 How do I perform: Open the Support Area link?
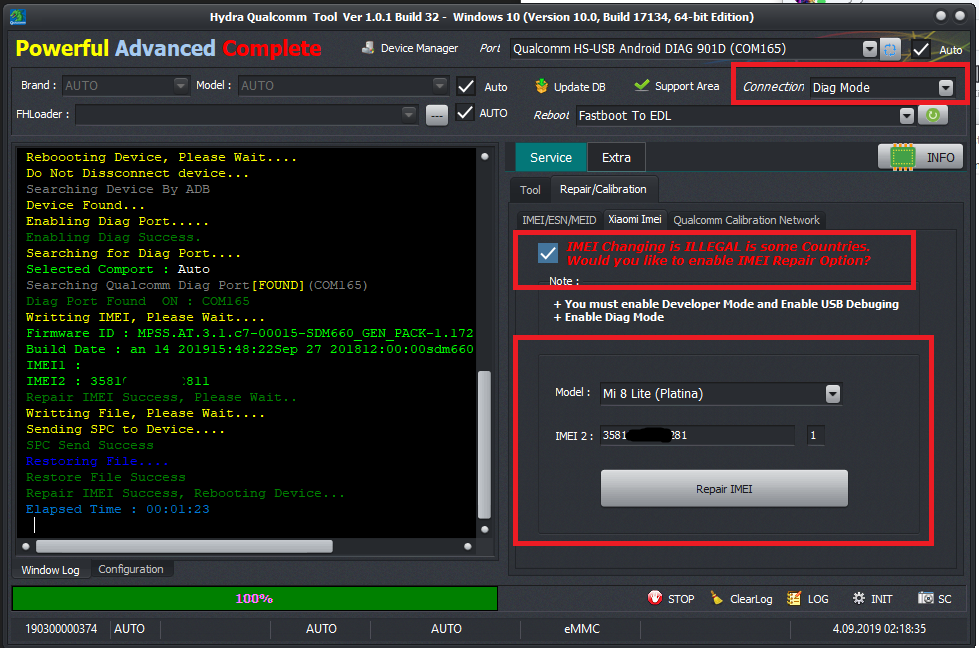[x=676, y=86]
